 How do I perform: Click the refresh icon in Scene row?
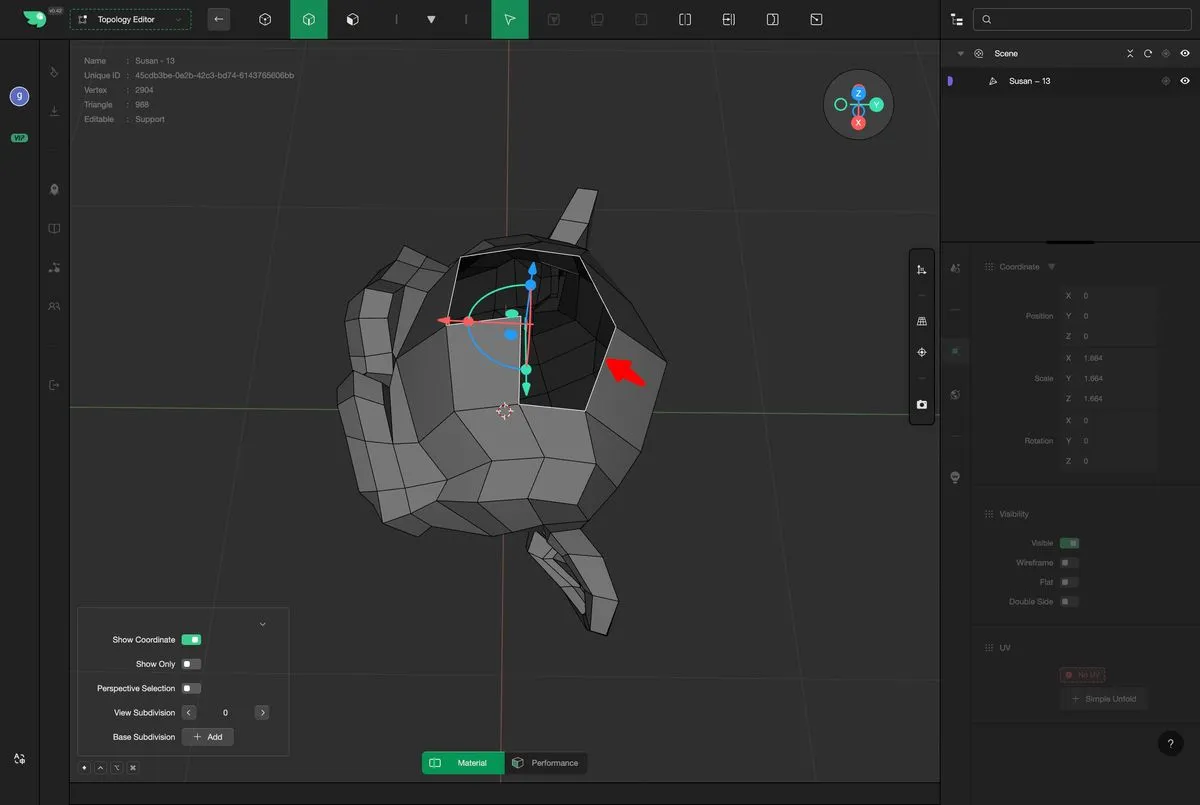click(1148, 54)
